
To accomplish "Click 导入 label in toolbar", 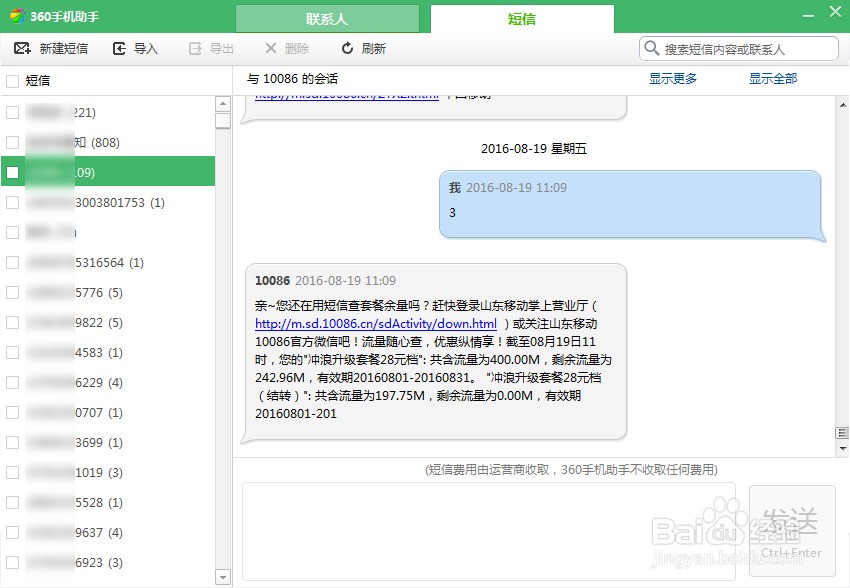I will tap(146, 49).
